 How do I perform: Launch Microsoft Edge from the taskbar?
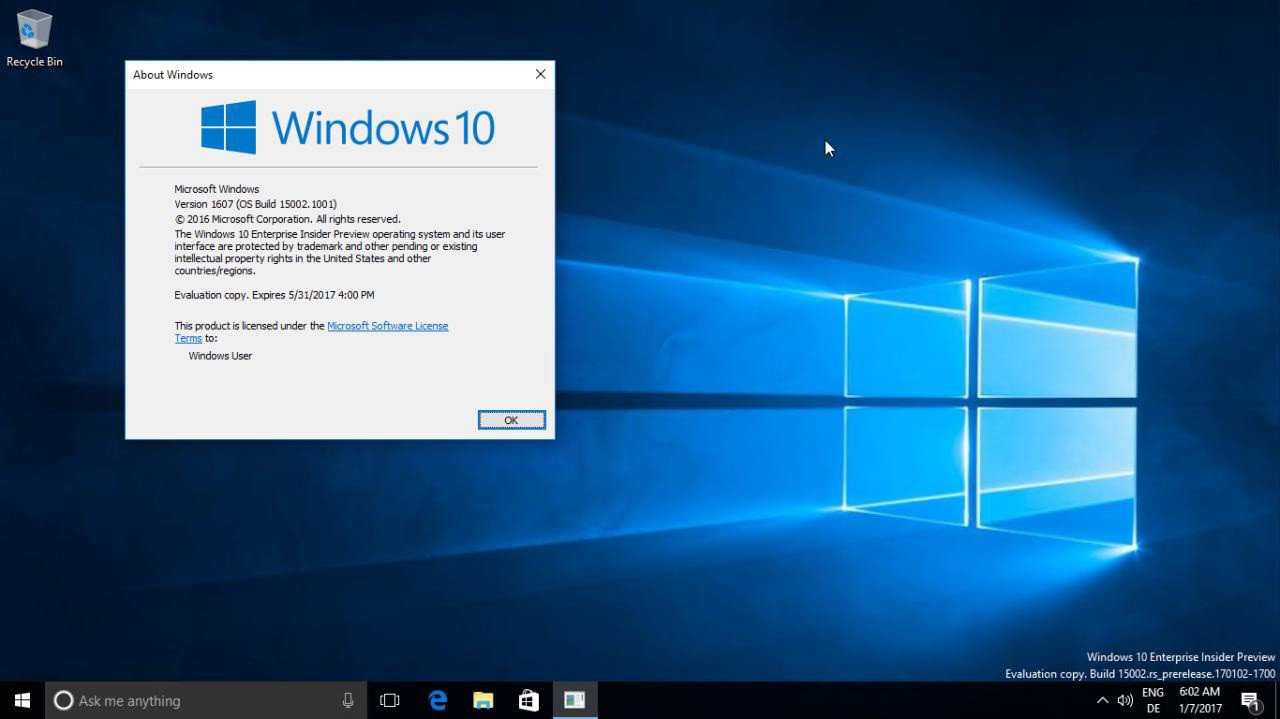437,700
